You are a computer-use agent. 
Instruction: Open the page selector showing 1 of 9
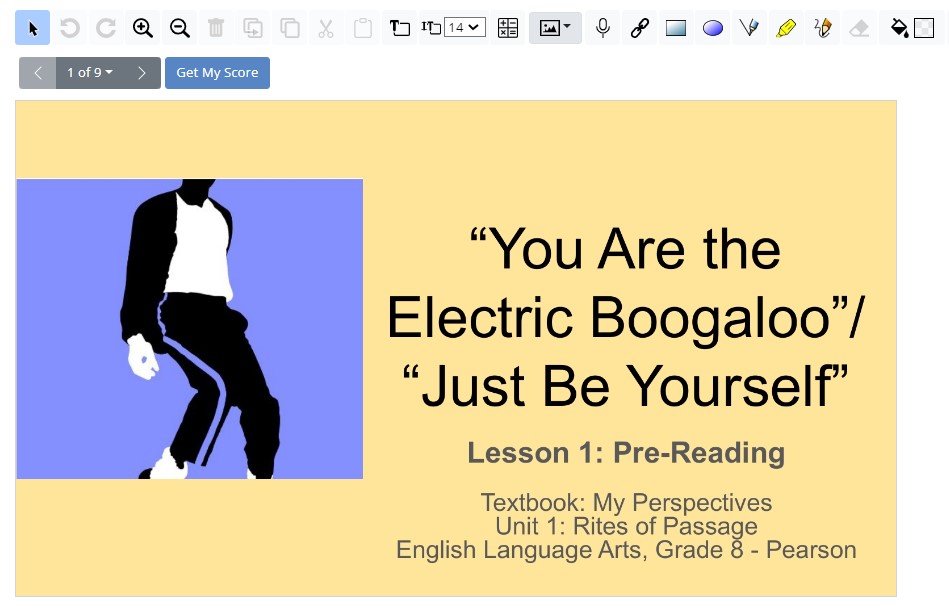click(89, 72)
